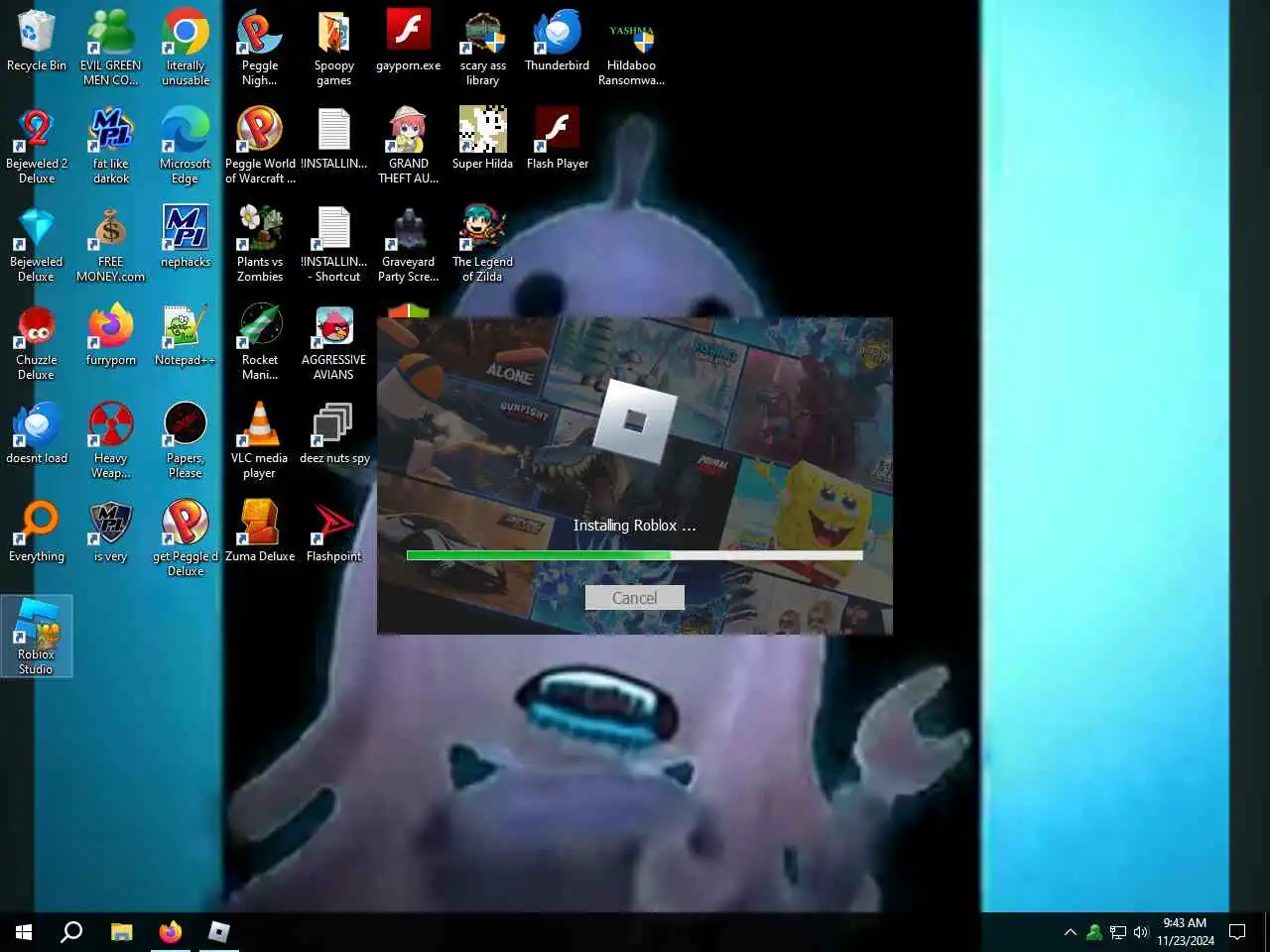The height and width of the screenshot is (952, 1270).
Task: Select the FREE MONEY.com shortcut
Action: [111, 244]
